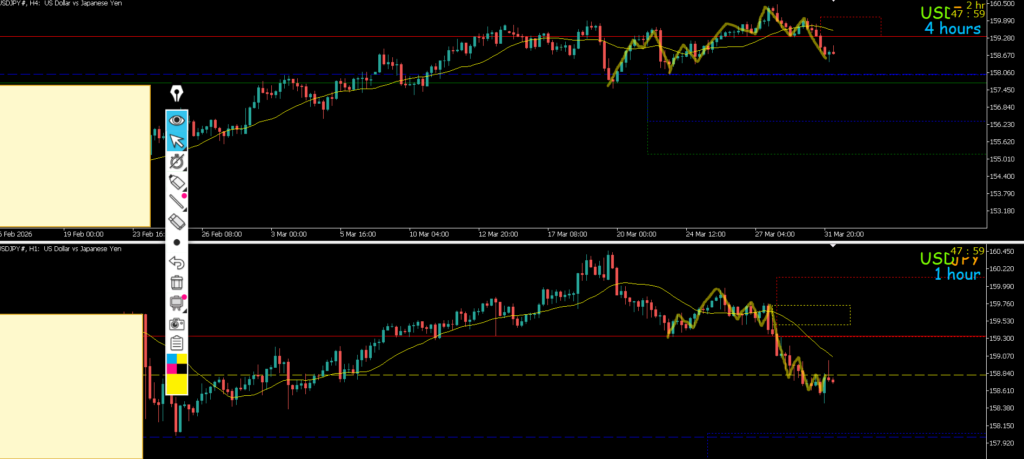Screen dimensions: 1024x459
Task: Undo the last drawing action
Action: [x=177, y=263]
